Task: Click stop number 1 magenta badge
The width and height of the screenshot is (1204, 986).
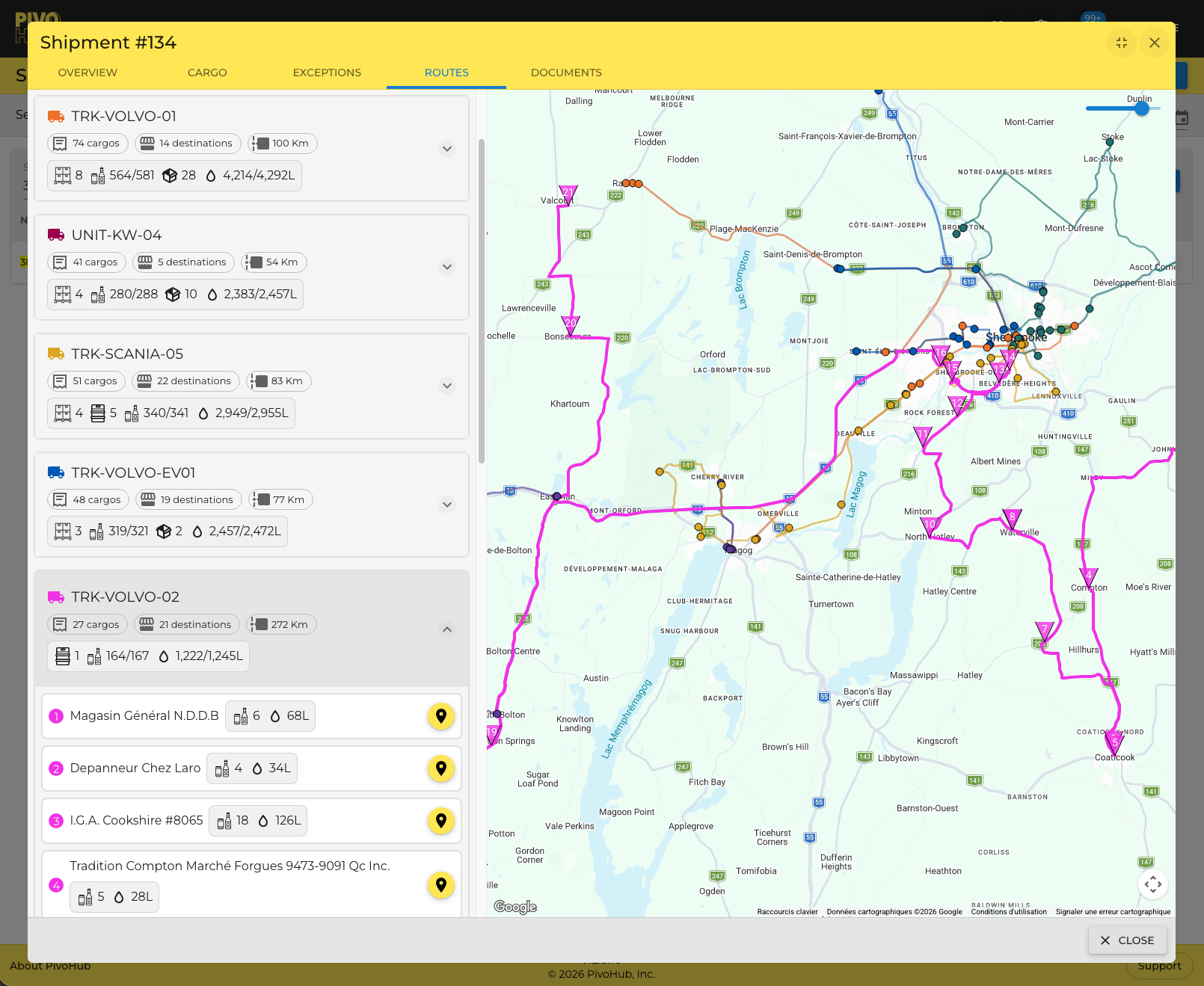Action: 56,716
